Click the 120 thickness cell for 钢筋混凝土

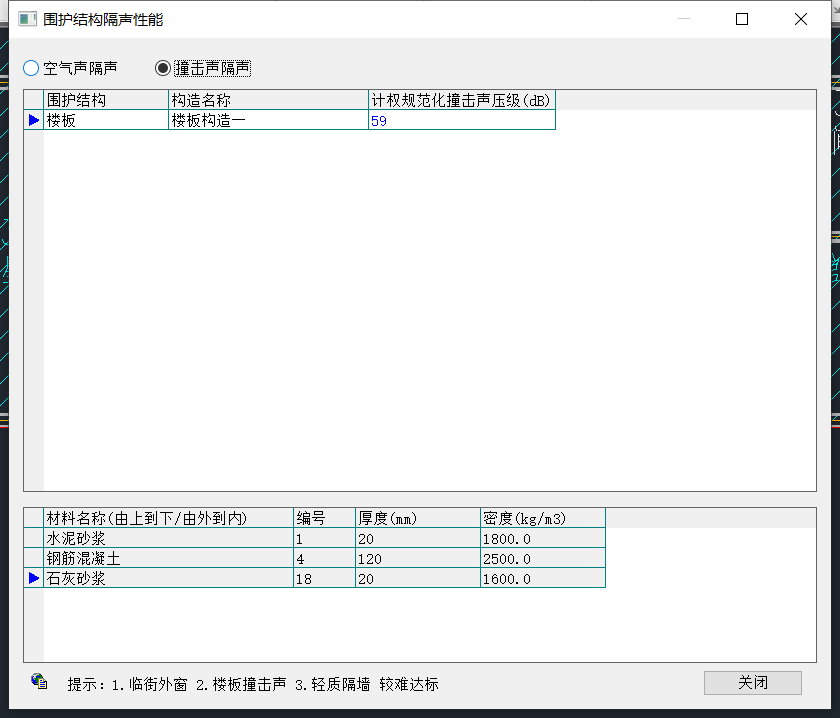pyautogui.click(x=417, y=558)
